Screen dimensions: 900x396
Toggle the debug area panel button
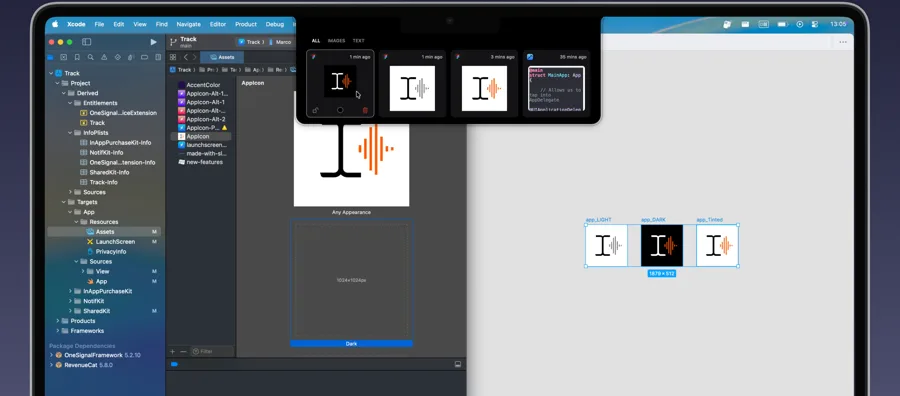[x=457, y=364]
